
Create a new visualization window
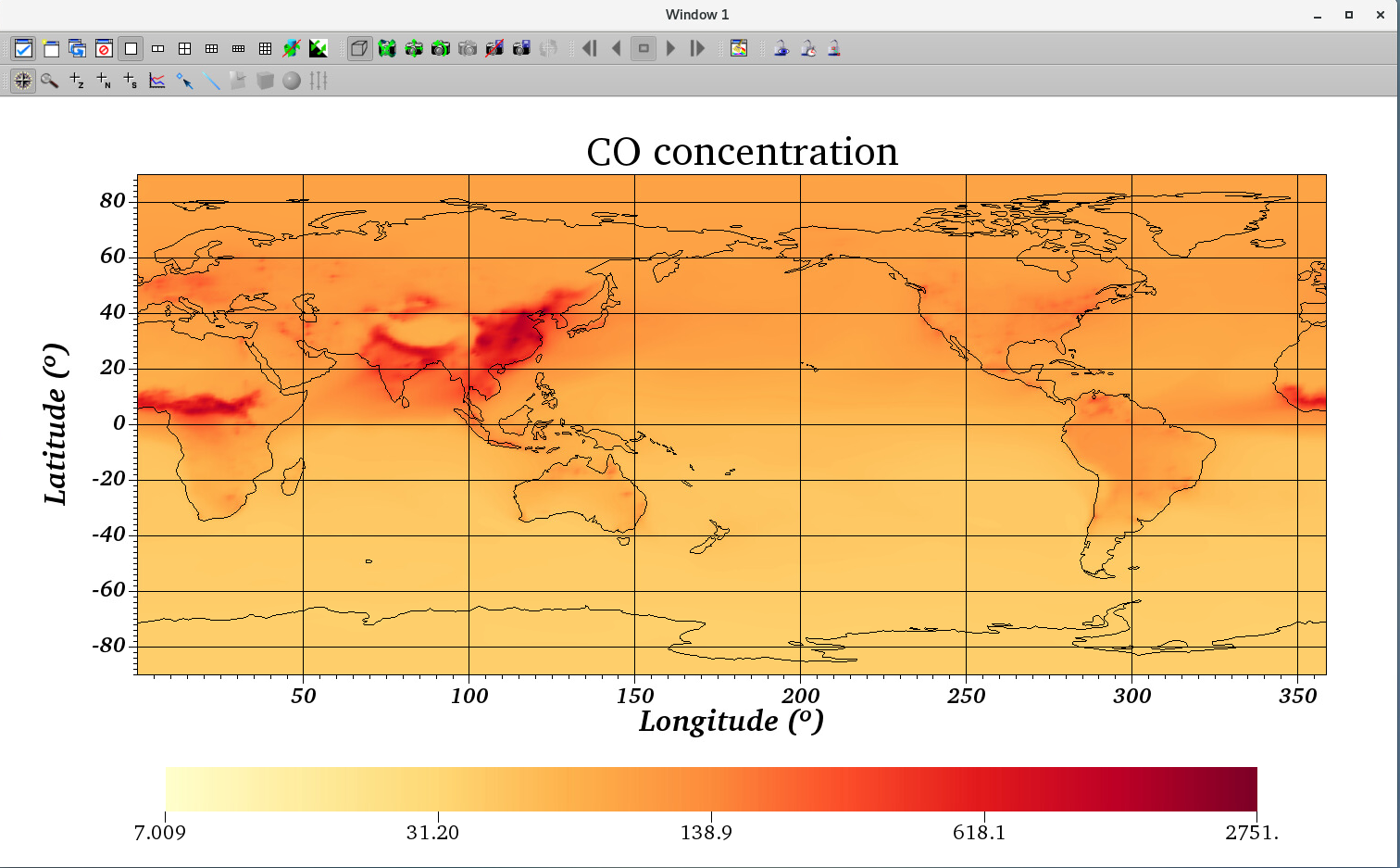click(x=51, y=48)
